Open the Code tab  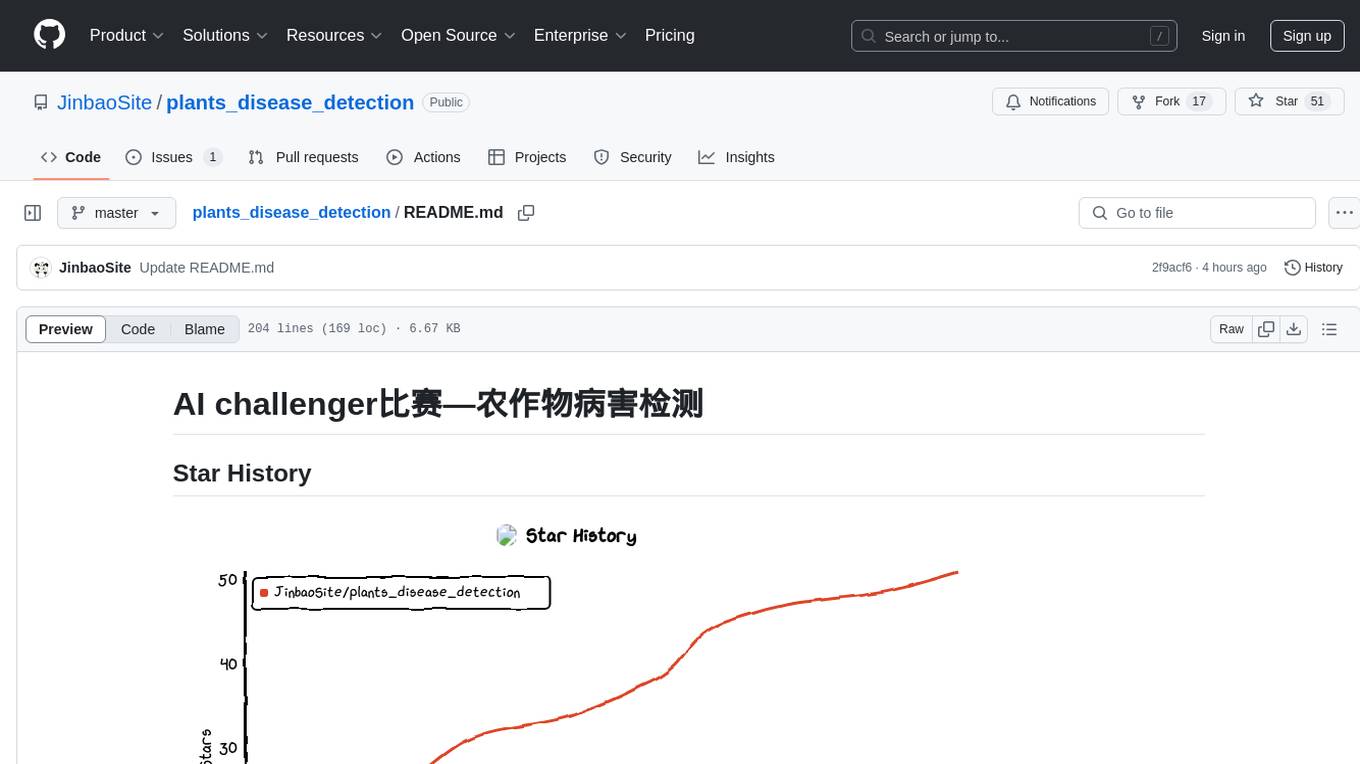click(71, 157)
